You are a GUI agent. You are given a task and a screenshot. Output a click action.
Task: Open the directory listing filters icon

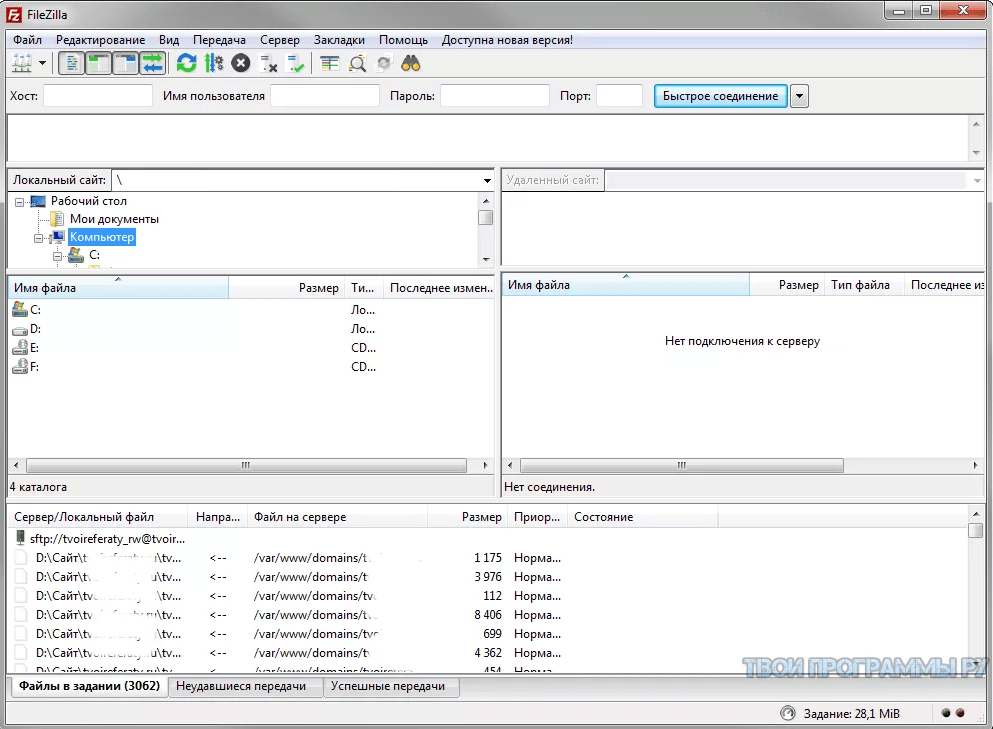click(x=329, y=63)
